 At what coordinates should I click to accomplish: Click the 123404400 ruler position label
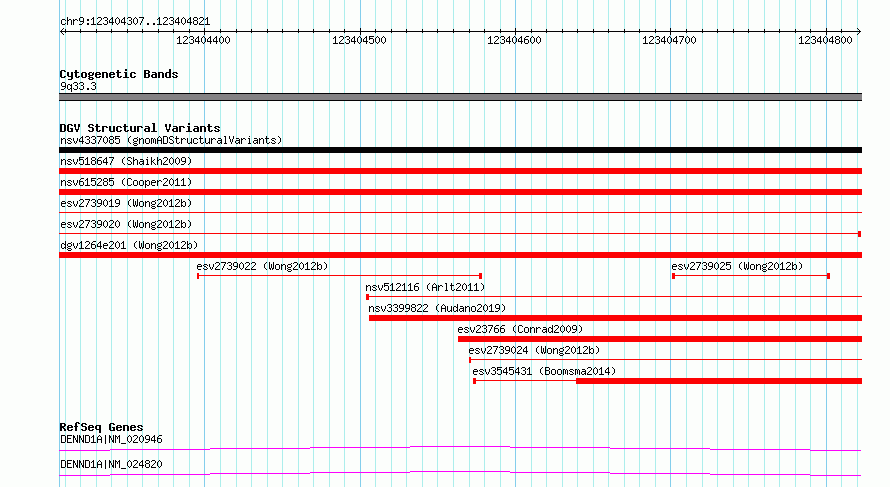click(x=203, y=40)
